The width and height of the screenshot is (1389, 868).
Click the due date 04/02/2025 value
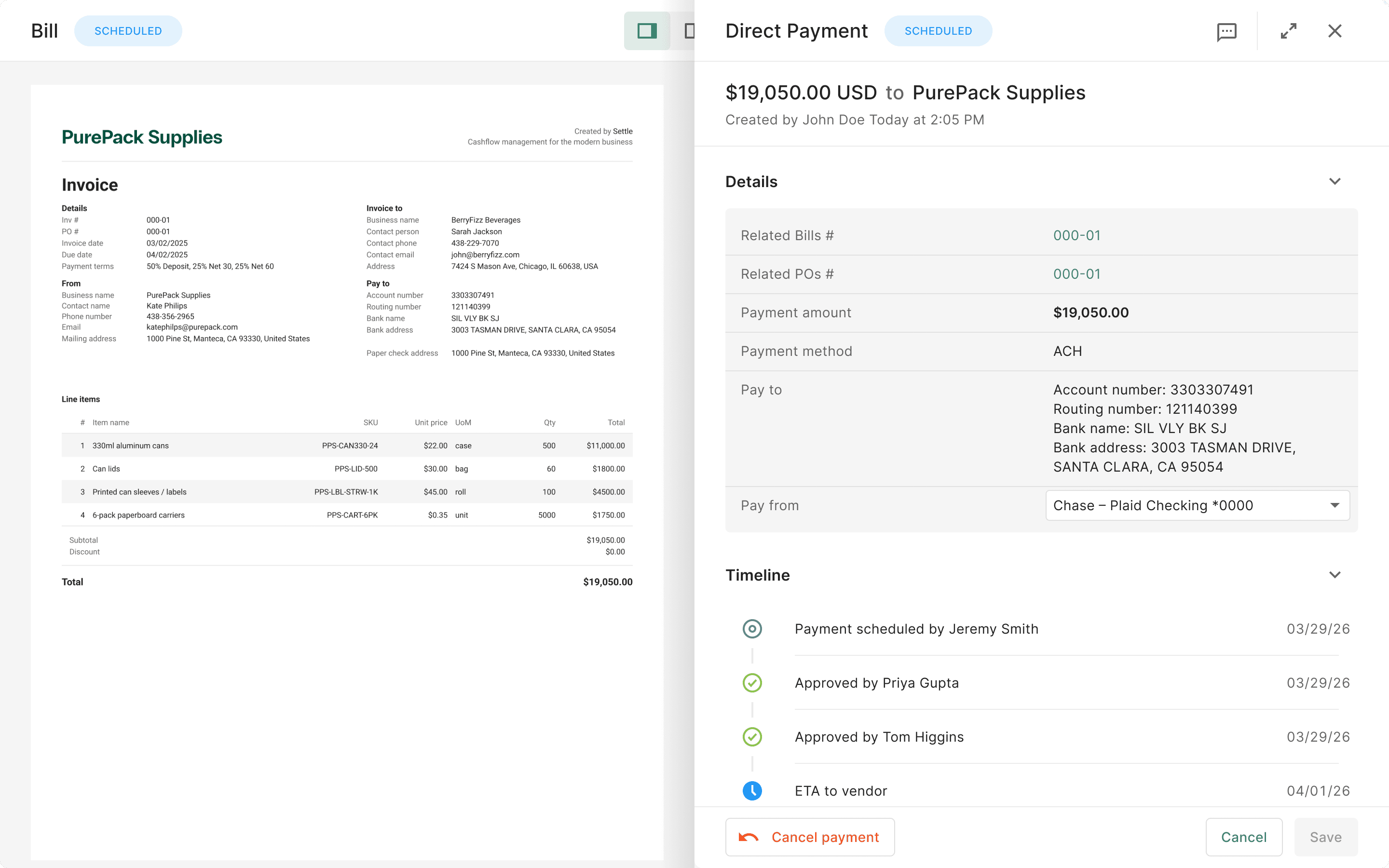tap(167, 254)
